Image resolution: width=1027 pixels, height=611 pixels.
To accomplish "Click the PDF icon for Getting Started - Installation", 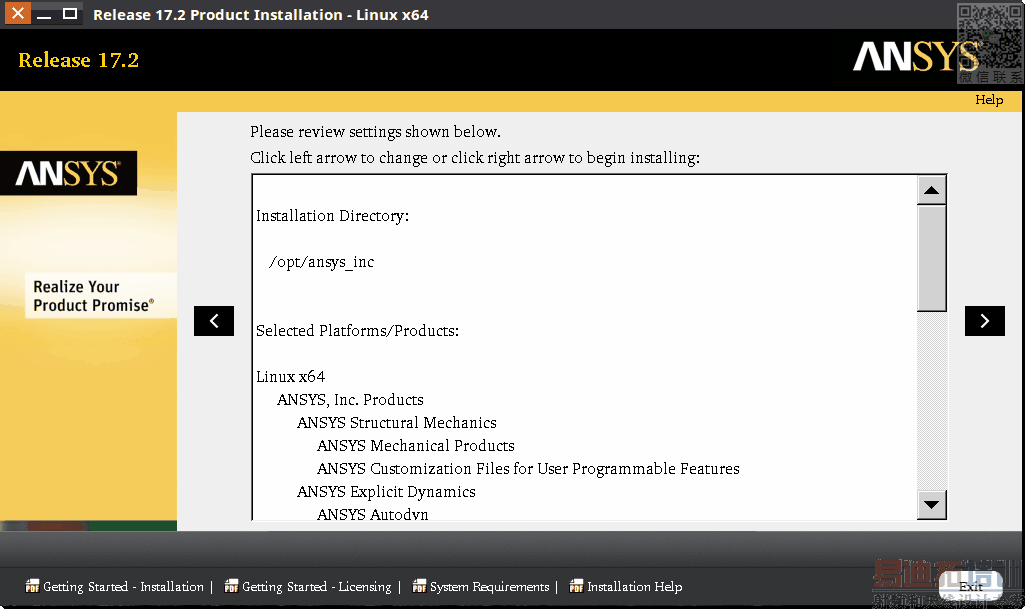I will (32, 587).
